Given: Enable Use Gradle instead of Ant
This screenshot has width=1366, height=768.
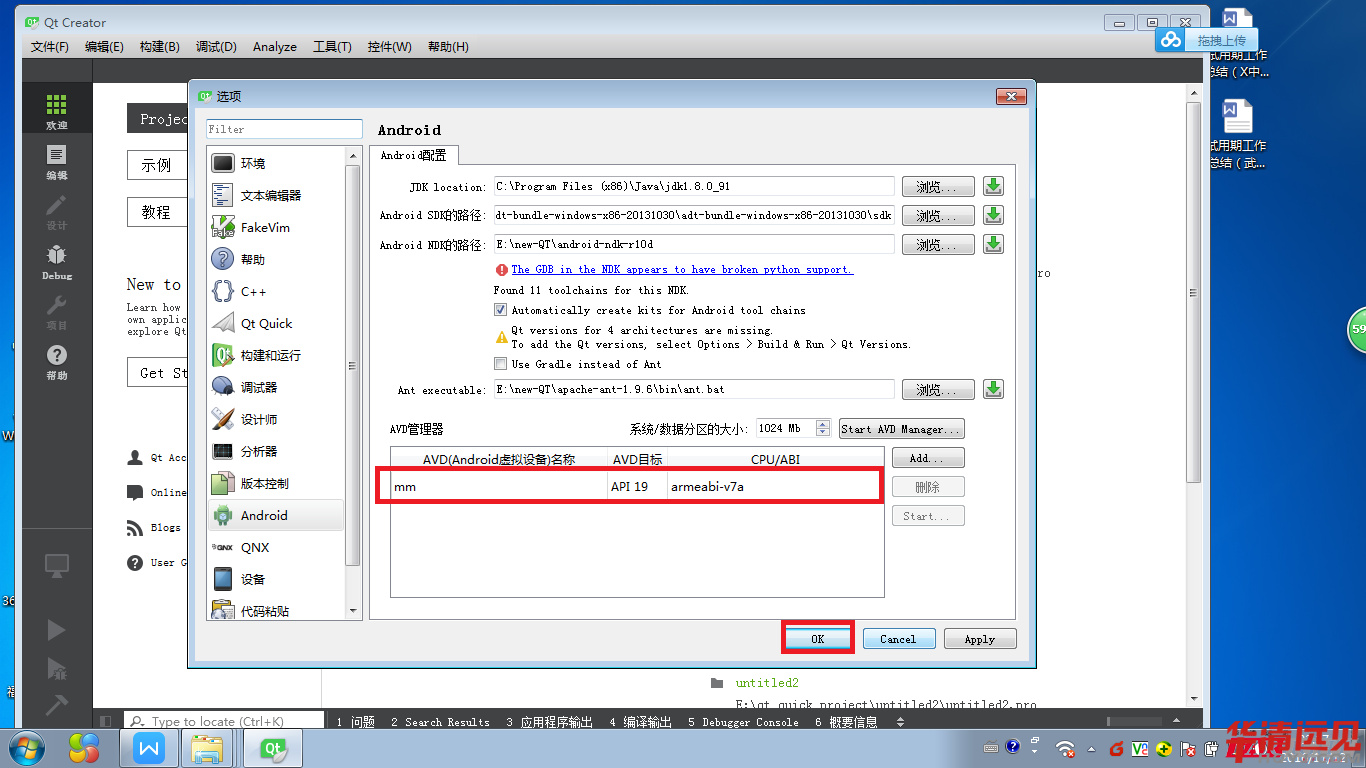Looking at the screenshot, I should [501, 364].
